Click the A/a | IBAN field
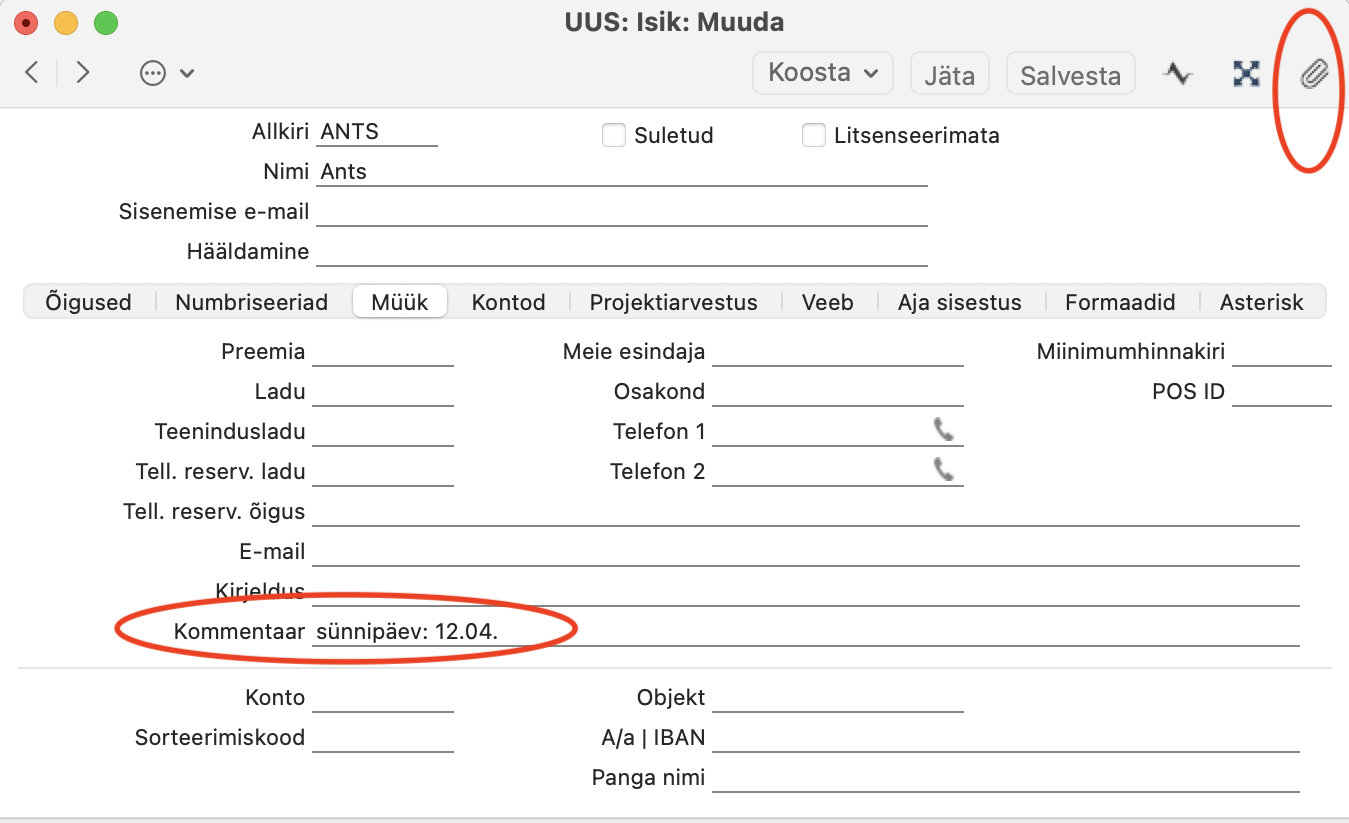 click(x=1006, y=738)
